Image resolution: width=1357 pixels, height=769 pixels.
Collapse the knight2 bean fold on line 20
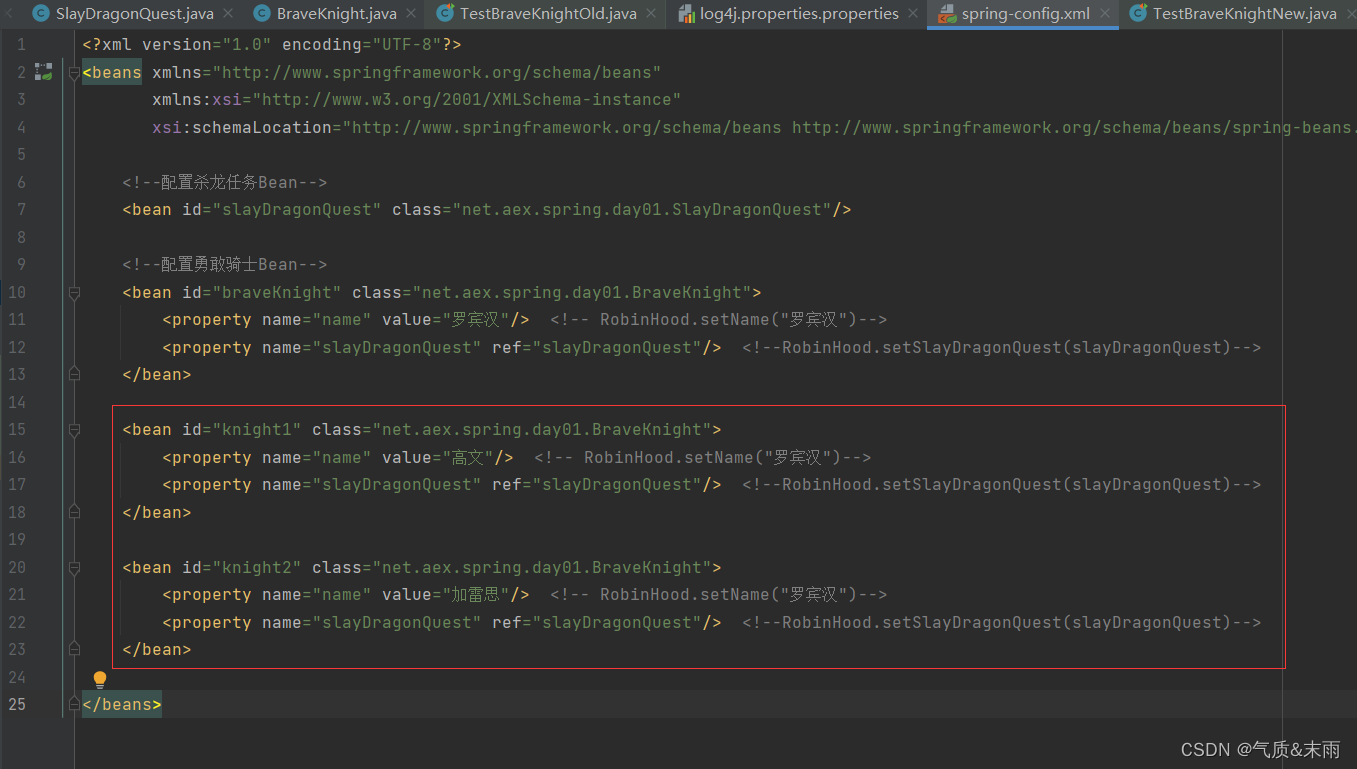(74, 568)
